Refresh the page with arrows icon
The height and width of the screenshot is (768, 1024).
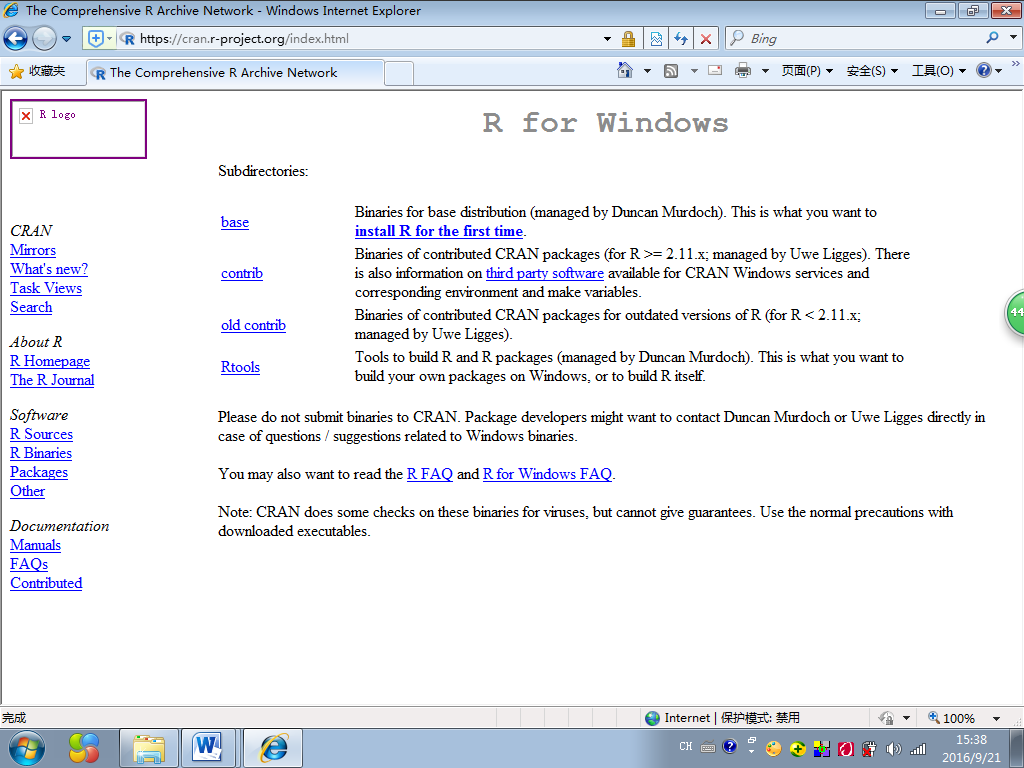(681, 39)
